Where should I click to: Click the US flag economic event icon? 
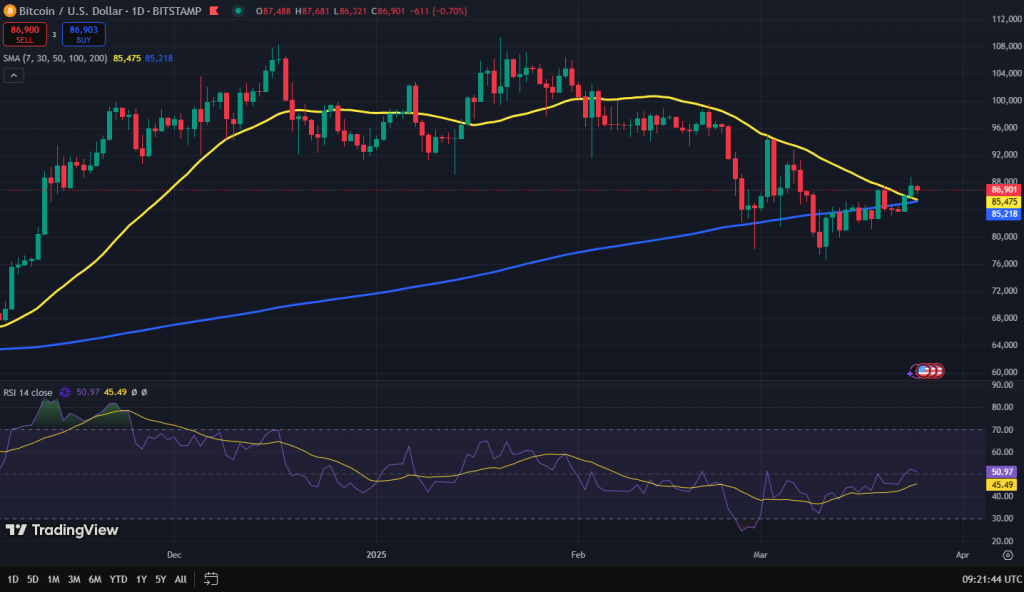click(923, 371)
